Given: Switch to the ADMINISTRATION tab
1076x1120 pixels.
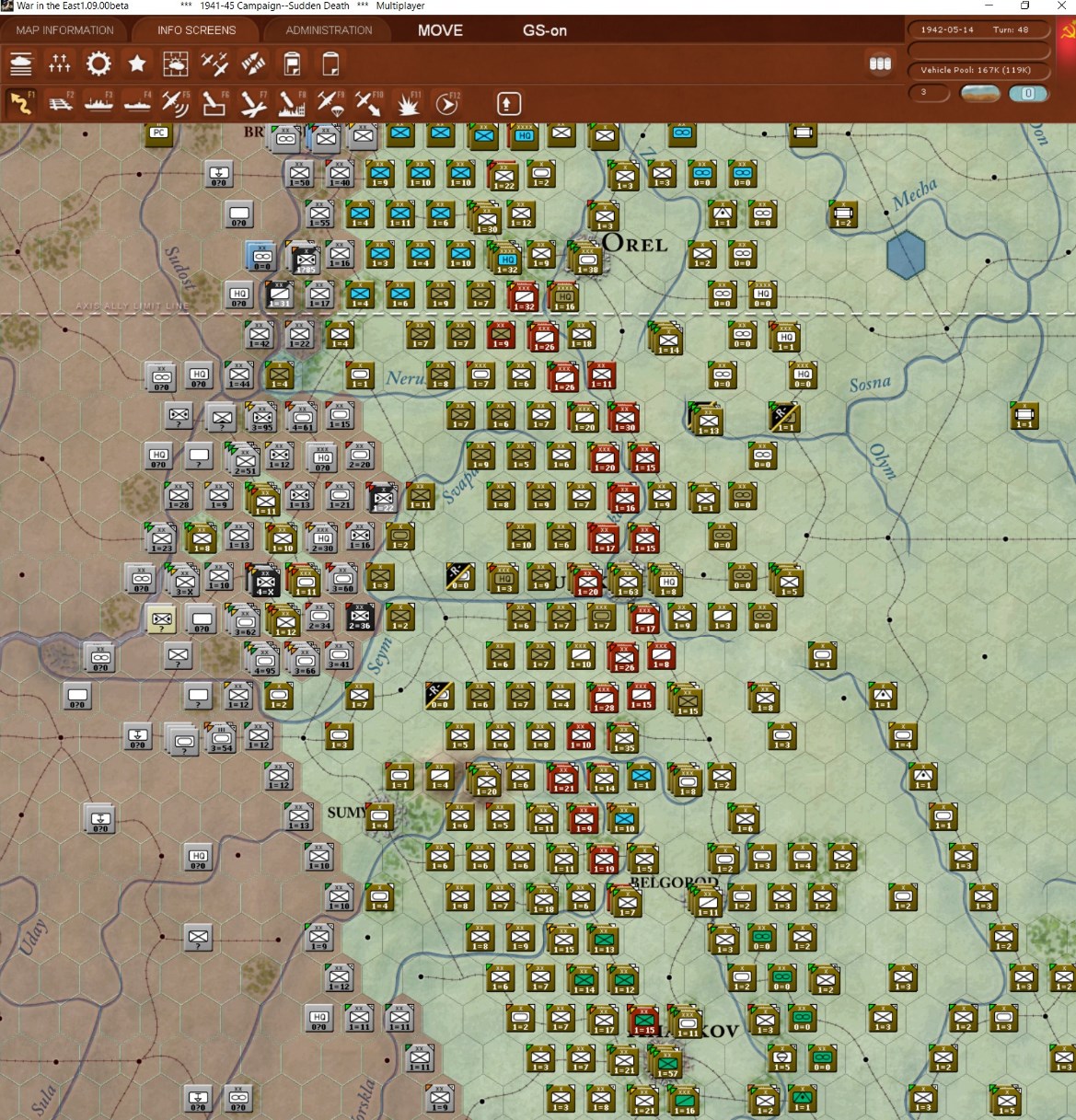Looking at the screenshot, I should coord(329,30).
